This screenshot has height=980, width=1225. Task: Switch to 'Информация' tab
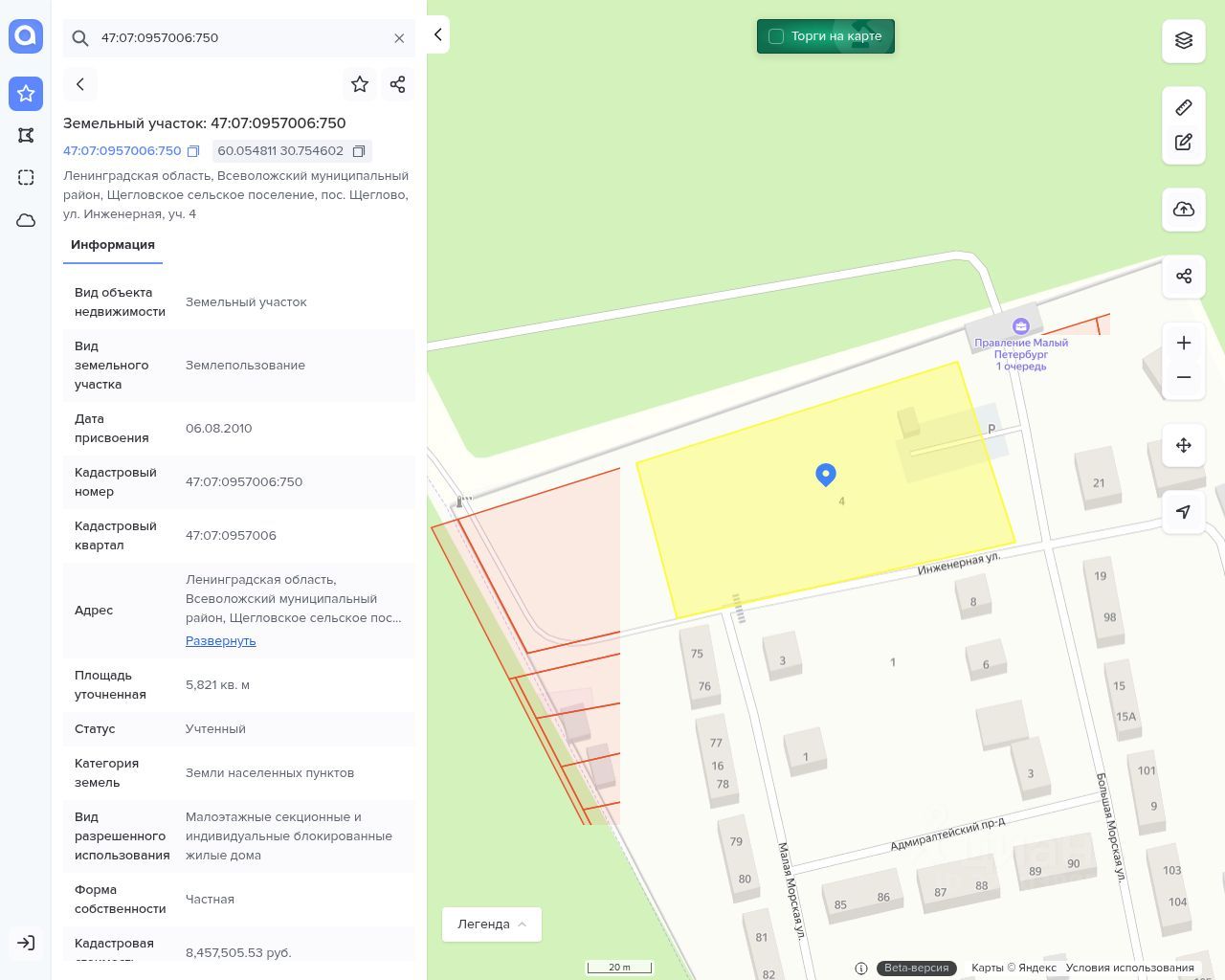pos(113,245)
